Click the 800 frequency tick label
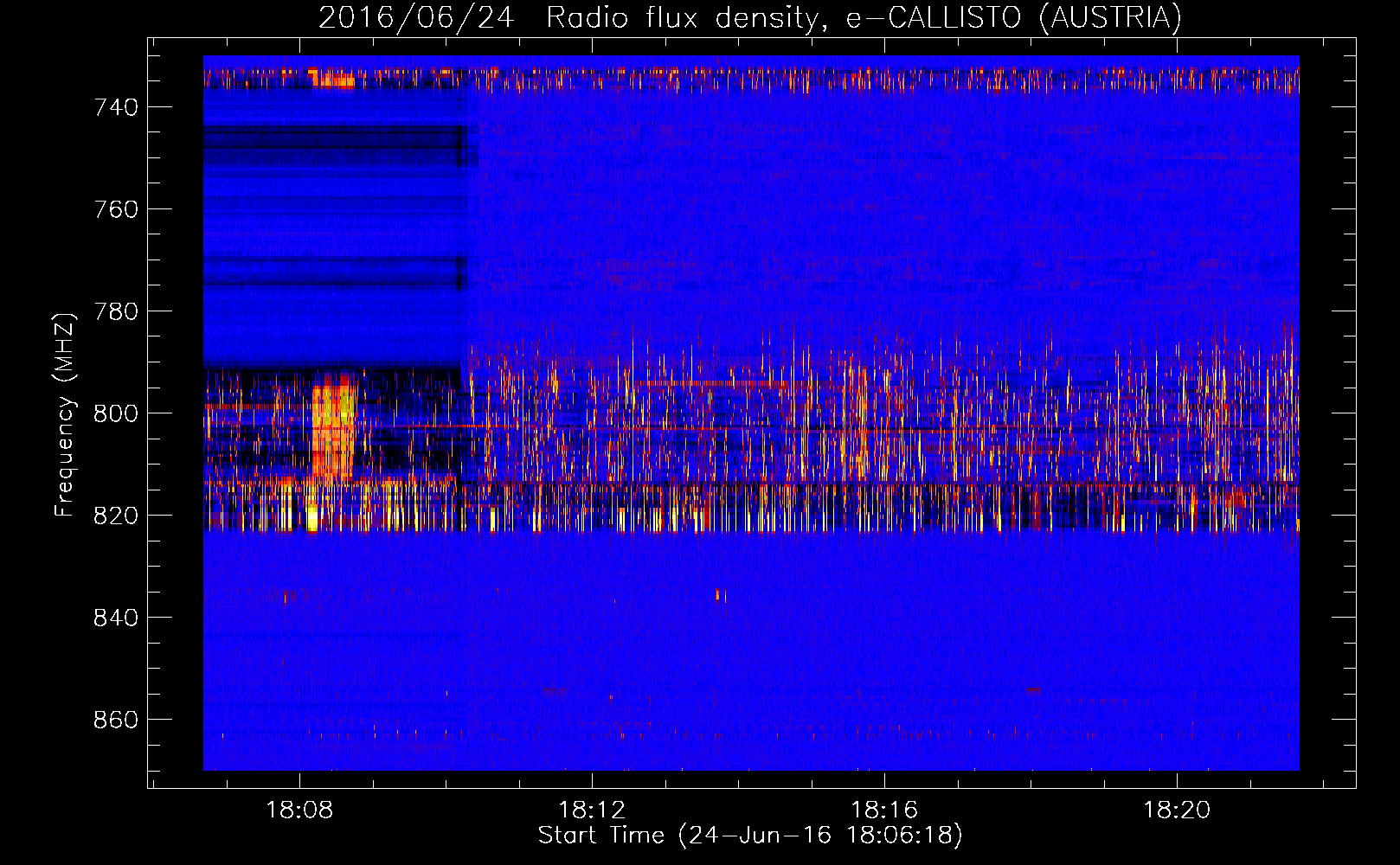 click(116, 413)
